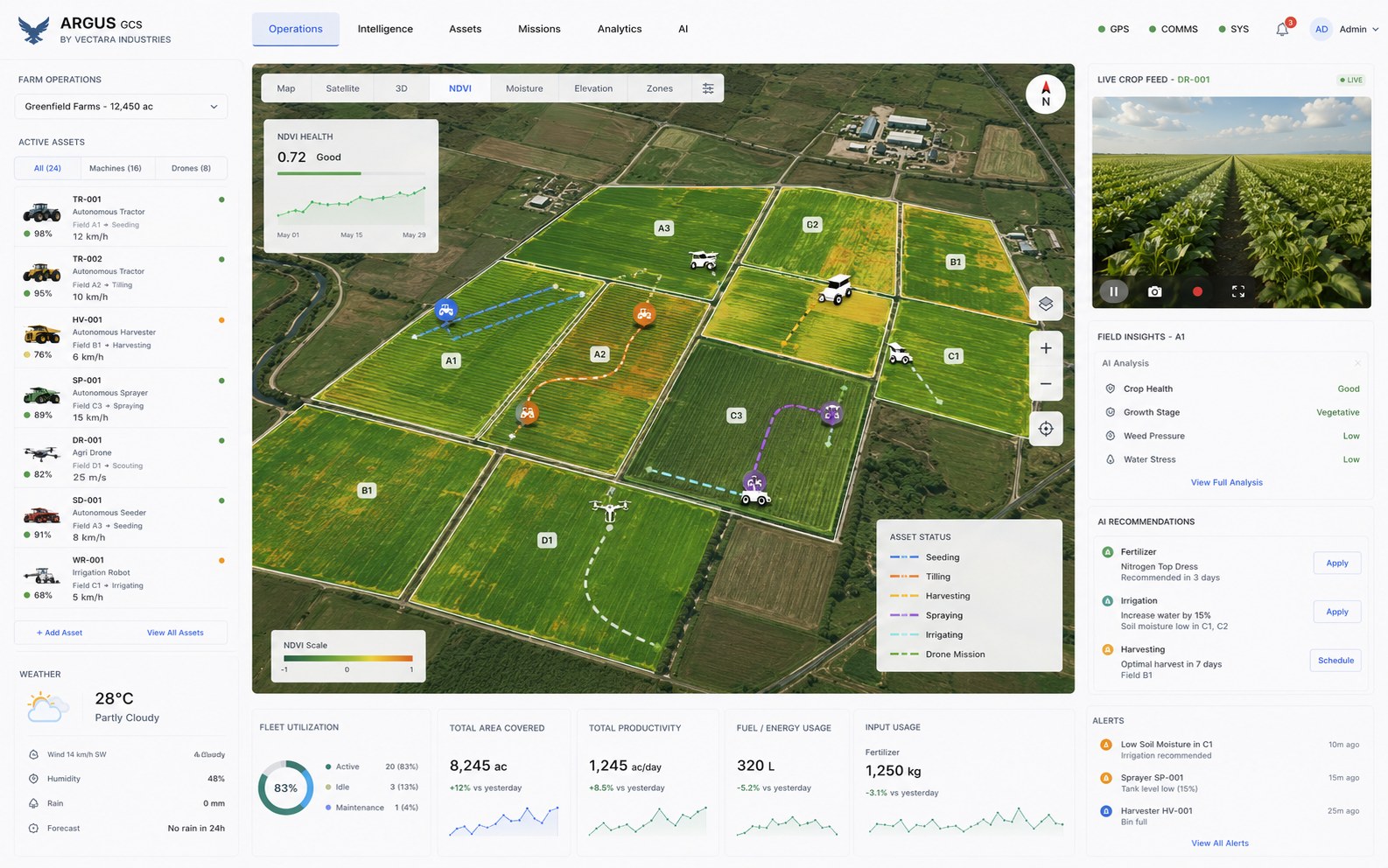Click the TR-001 tractor thumbnail
This screenshot has height=868, width=1388.
tap(41, 212)
